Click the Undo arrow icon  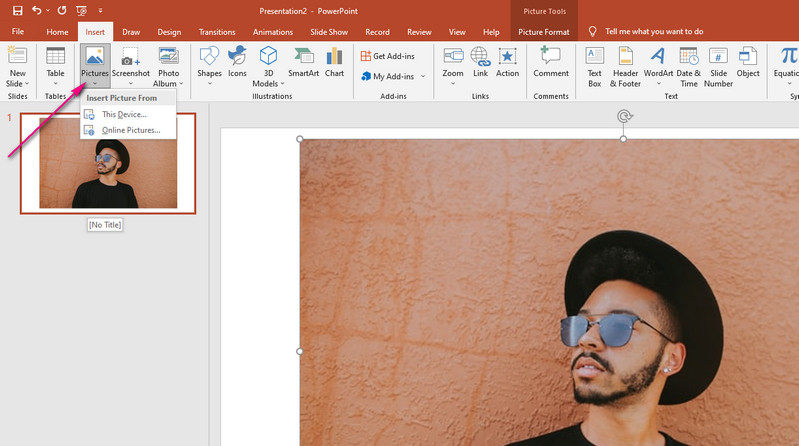click(x=37, y=10)
